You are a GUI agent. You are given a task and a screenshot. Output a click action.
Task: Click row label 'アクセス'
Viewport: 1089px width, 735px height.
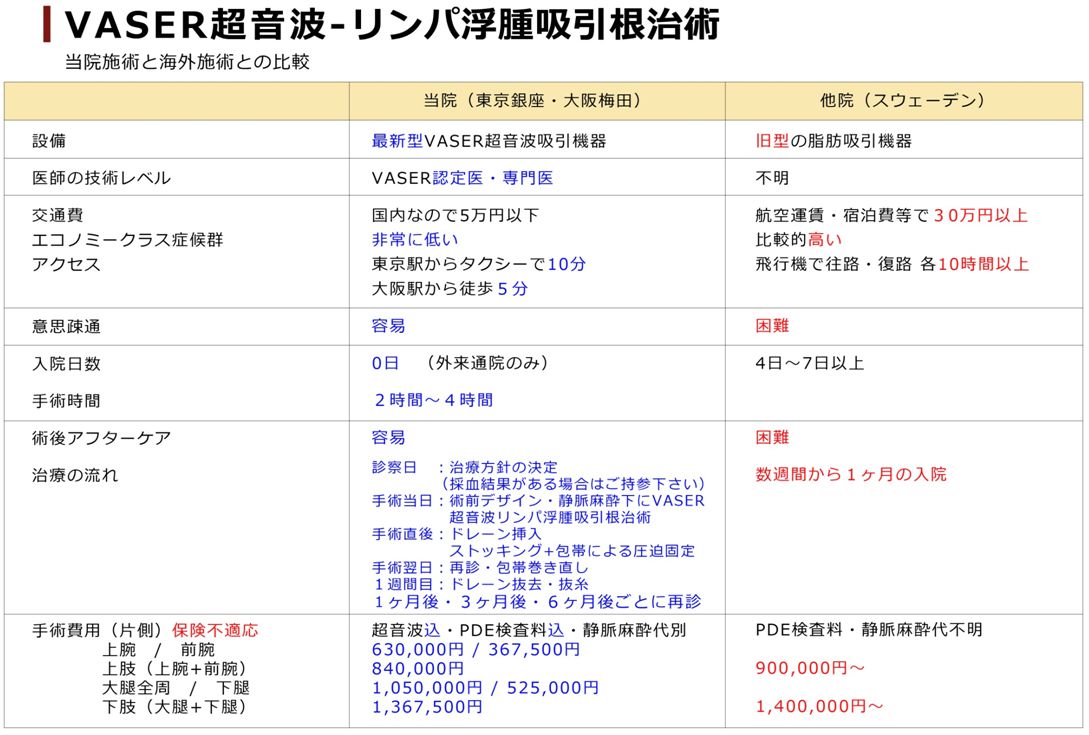click(x=66, y=265)
